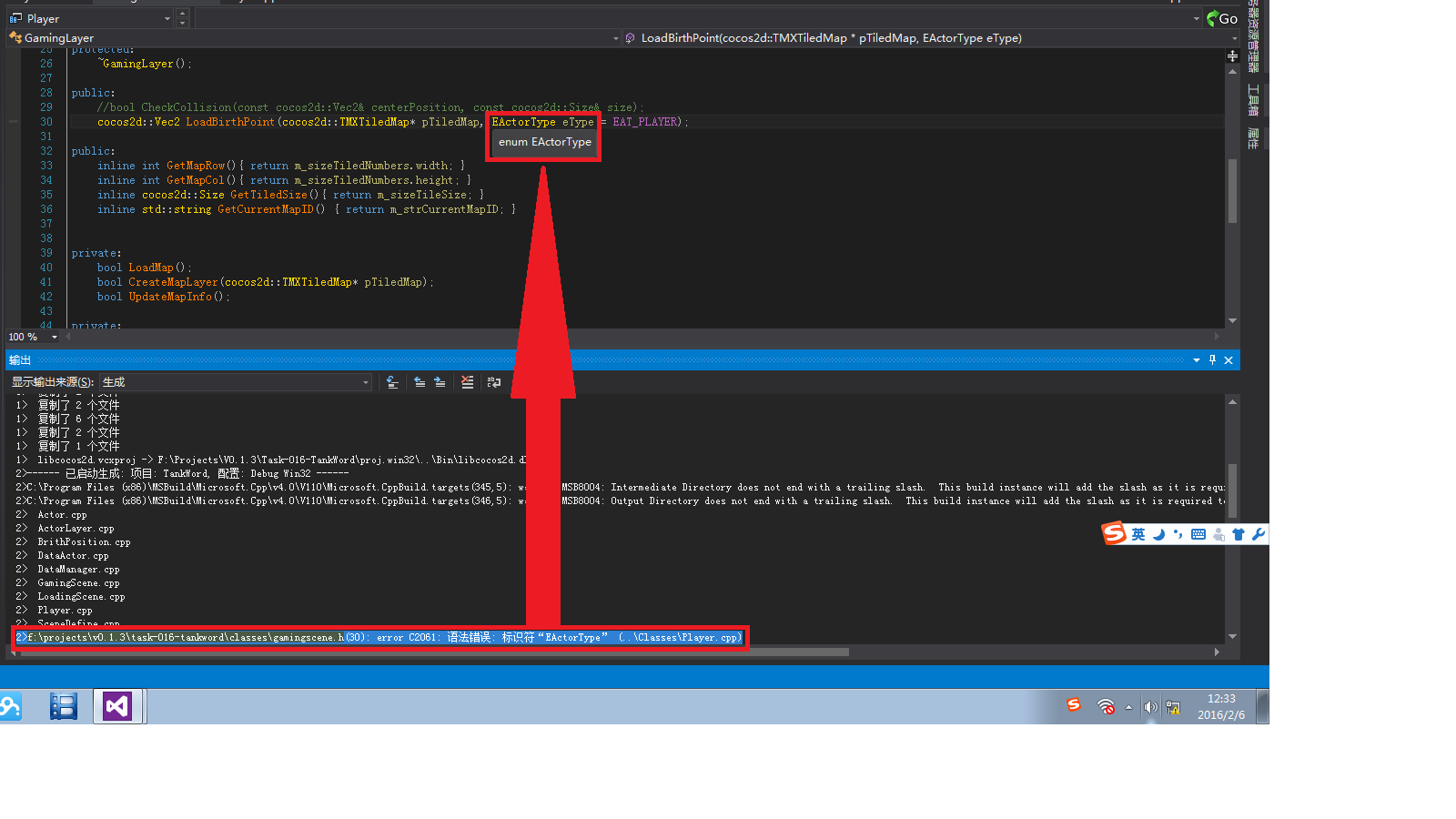Open the dropdown left of Go button
This screenshot has height=819, width=1456.
1196,18
